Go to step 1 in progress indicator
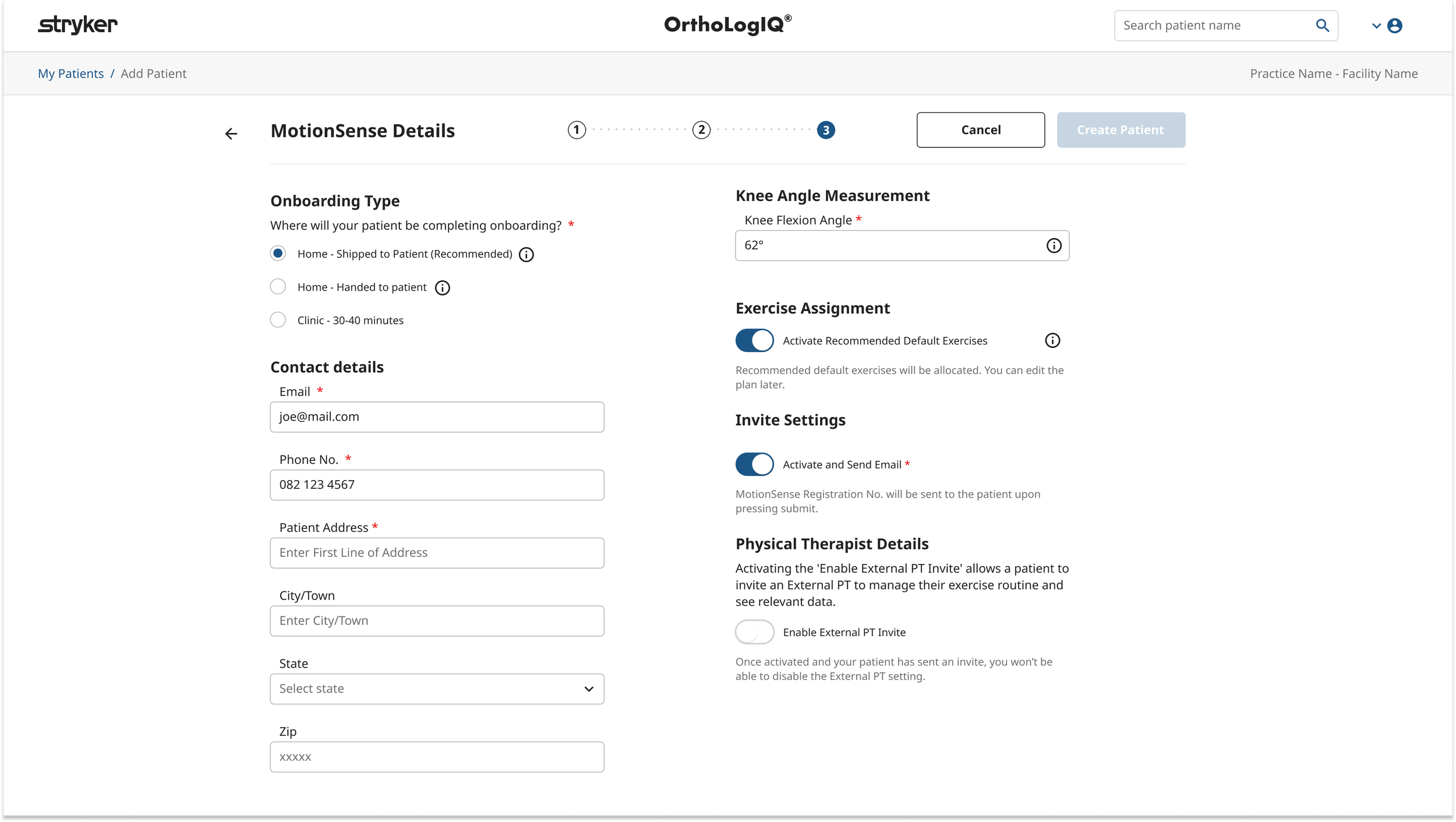1456x822 pixels. pos(577,130)
